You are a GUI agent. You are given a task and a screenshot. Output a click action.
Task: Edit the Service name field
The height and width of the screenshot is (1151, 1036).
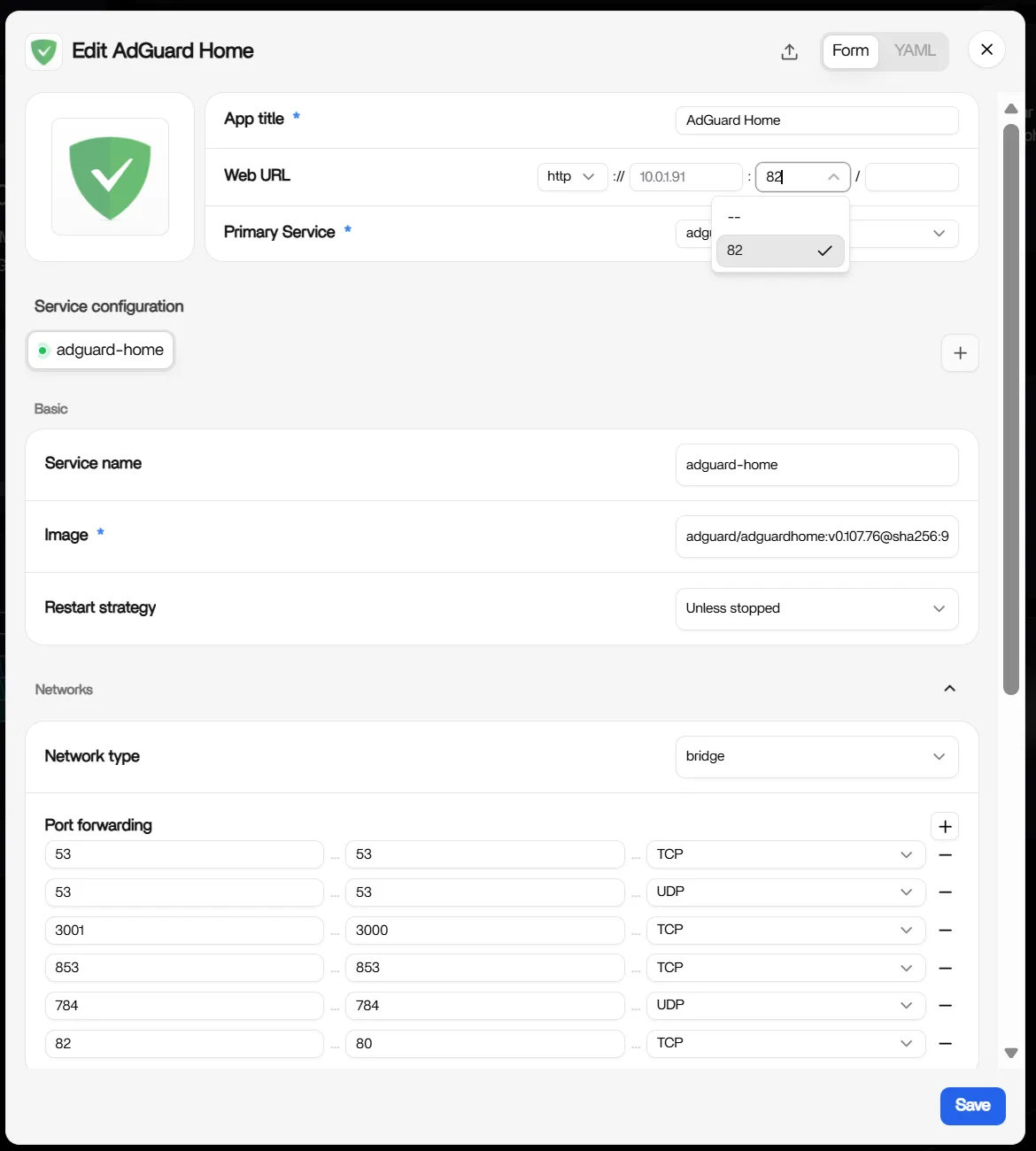[816, 465]
